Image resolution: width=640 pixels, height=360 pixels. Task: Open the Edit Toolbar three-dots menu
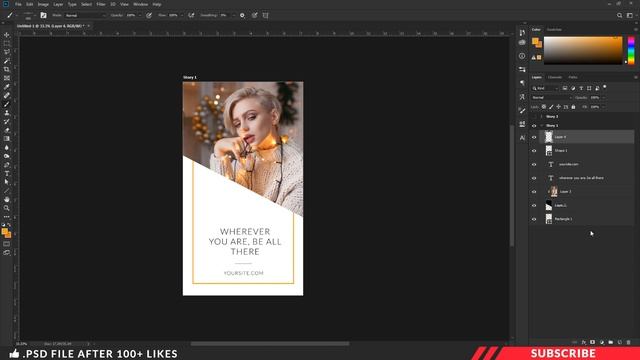coord(7,217)
